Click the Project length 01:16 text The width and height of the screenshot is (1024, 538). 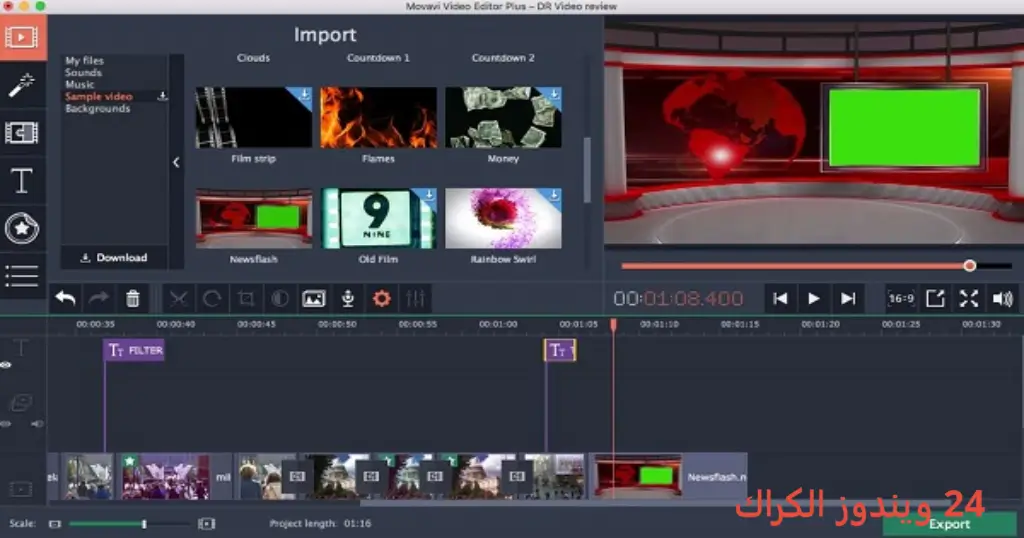[x=320, y=524]
